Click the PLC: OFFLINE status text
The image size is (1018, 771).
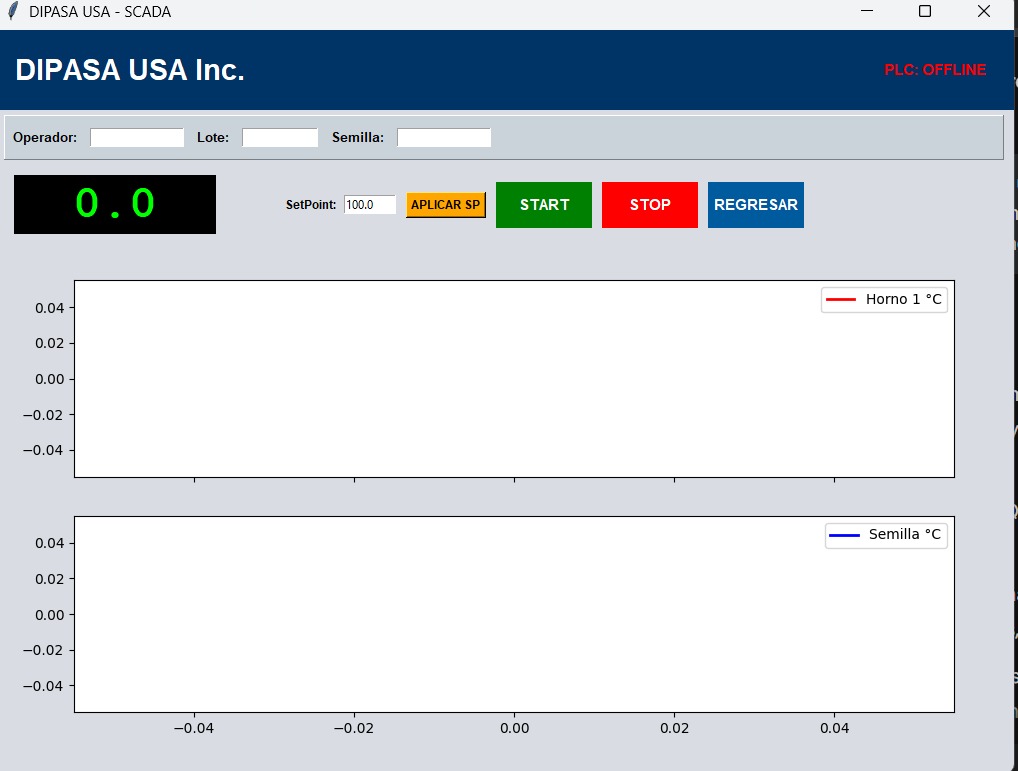click(x=935, y=70)
